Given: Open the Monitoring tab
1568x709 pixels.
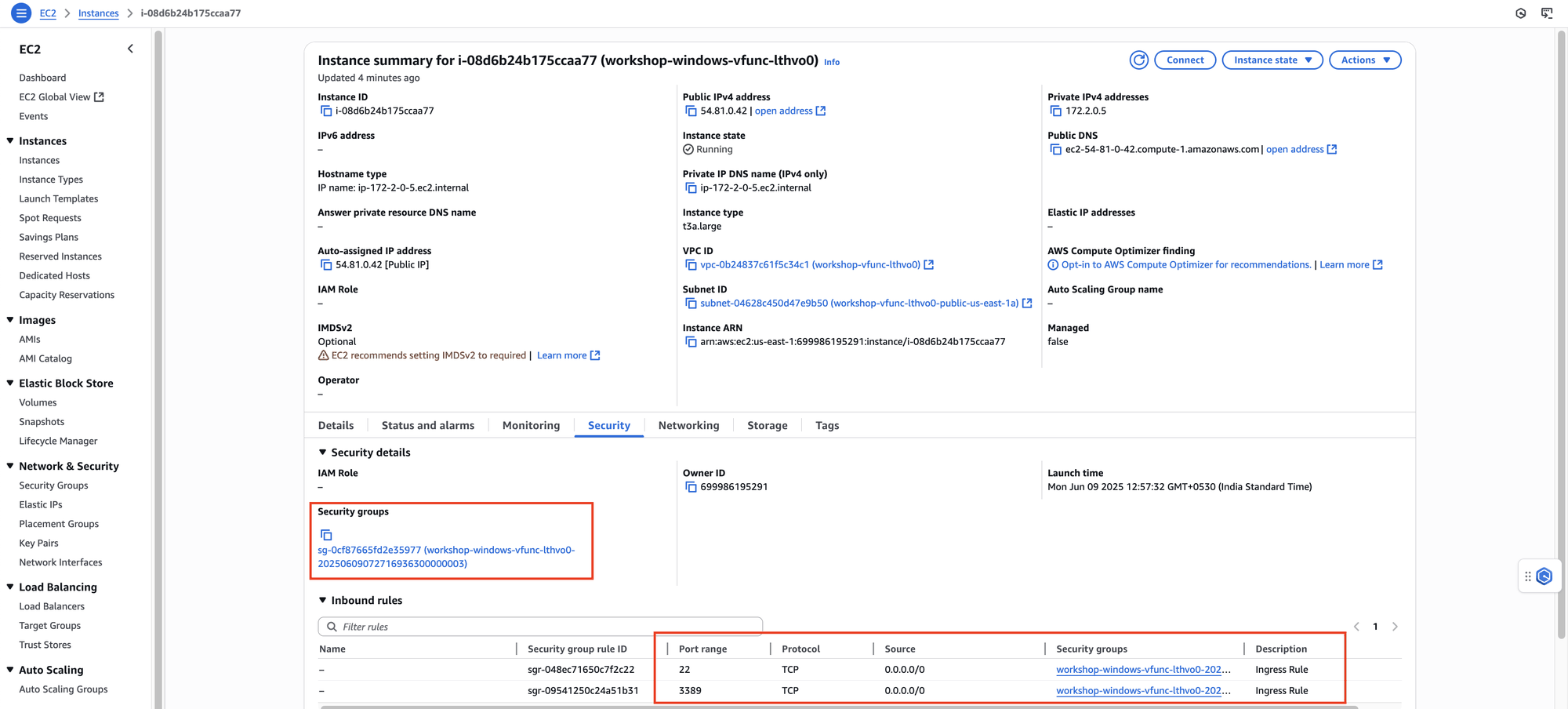Looking at the screenshot, I should coord(531,425).
